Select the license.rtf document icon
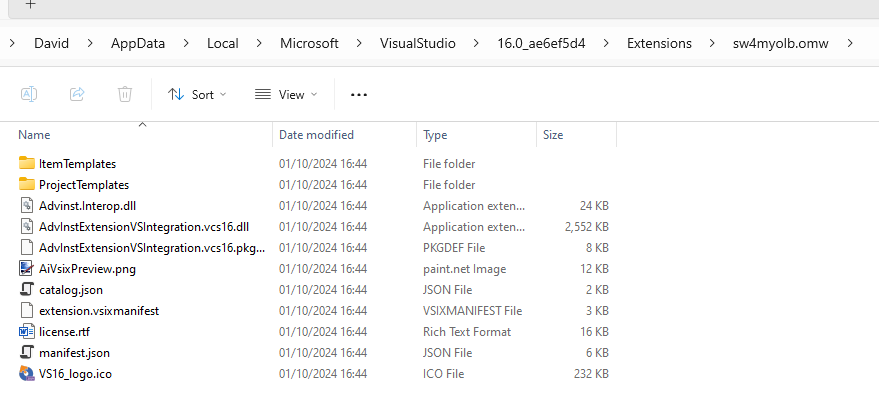The width and height of the screenshot is (879, 414). [x=27, y=332]
